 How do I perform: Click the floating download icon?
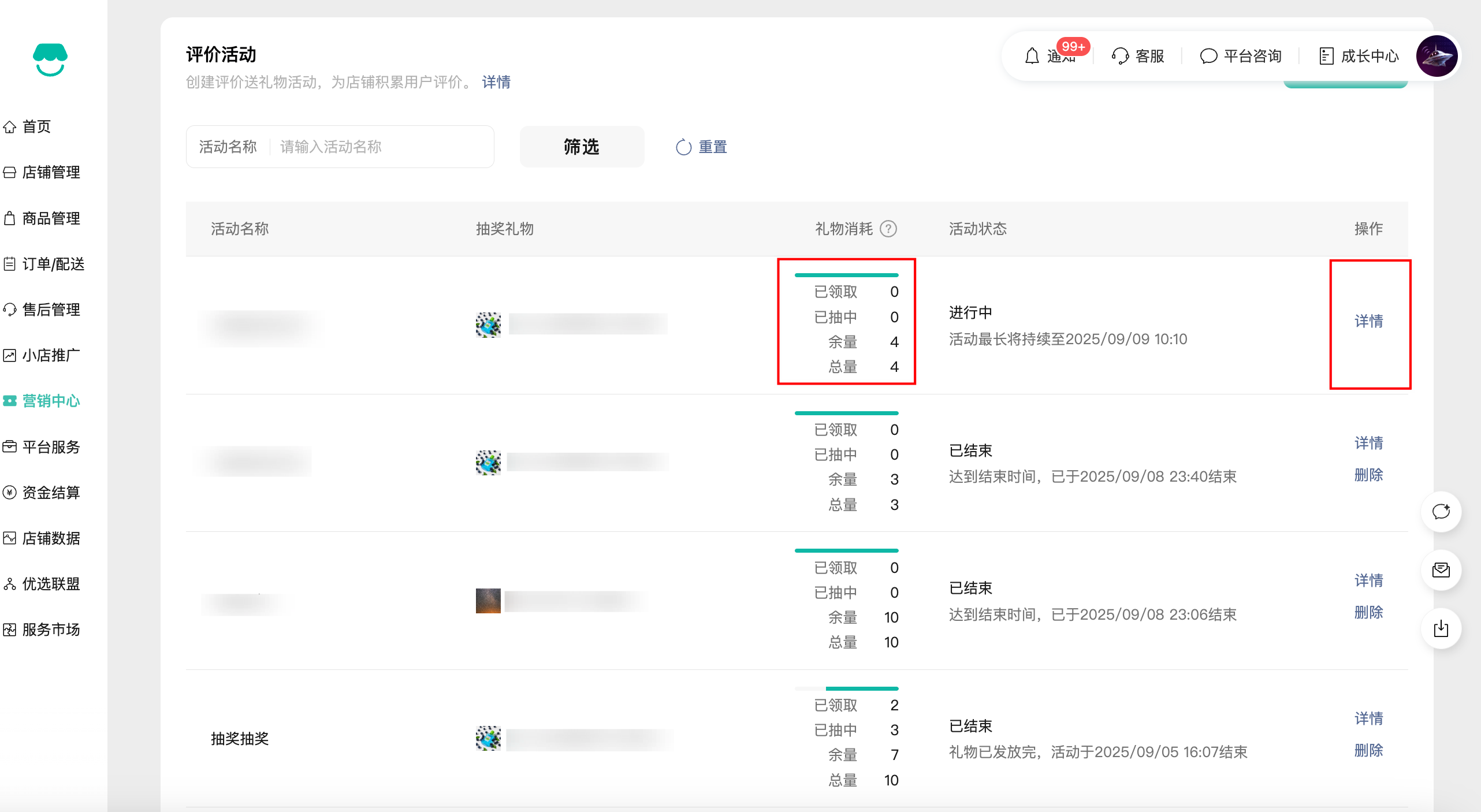click(x=1441, y=628)
